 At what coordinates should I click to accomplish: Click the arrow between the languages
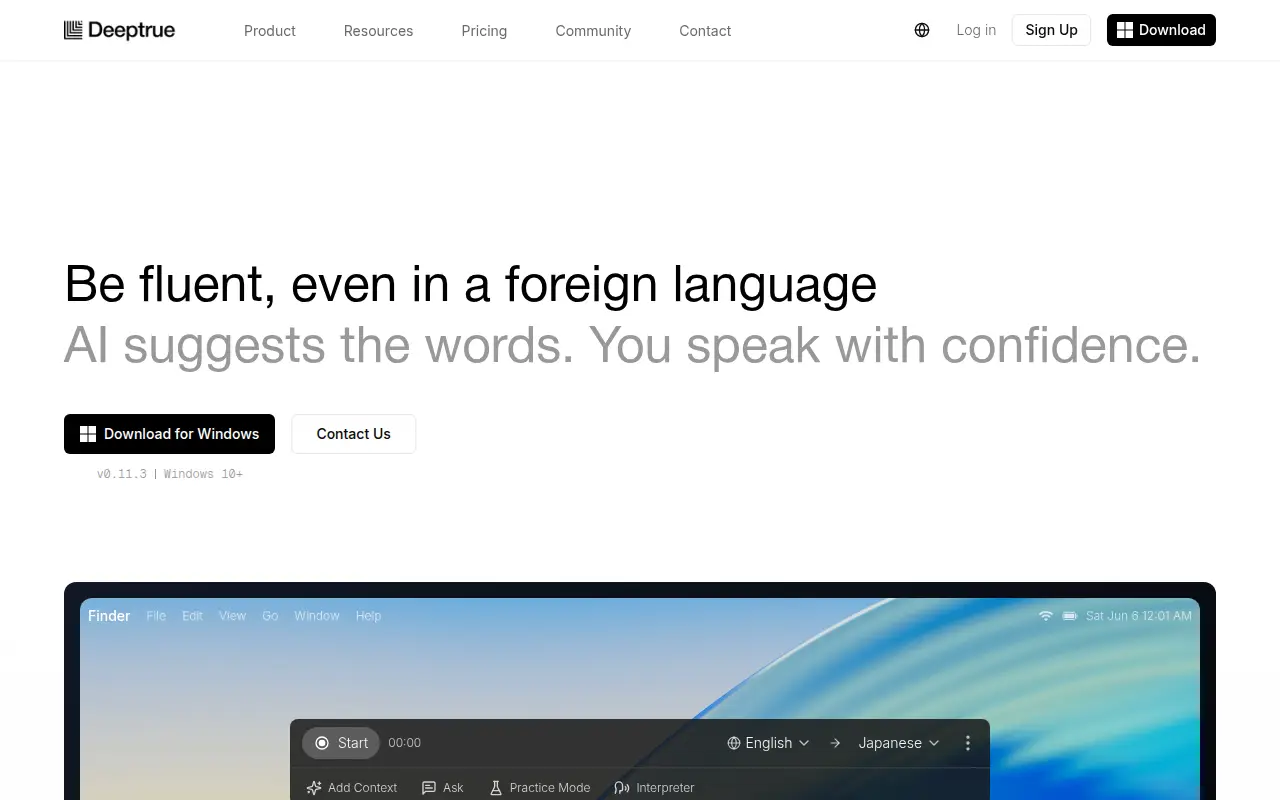[835, 743]
